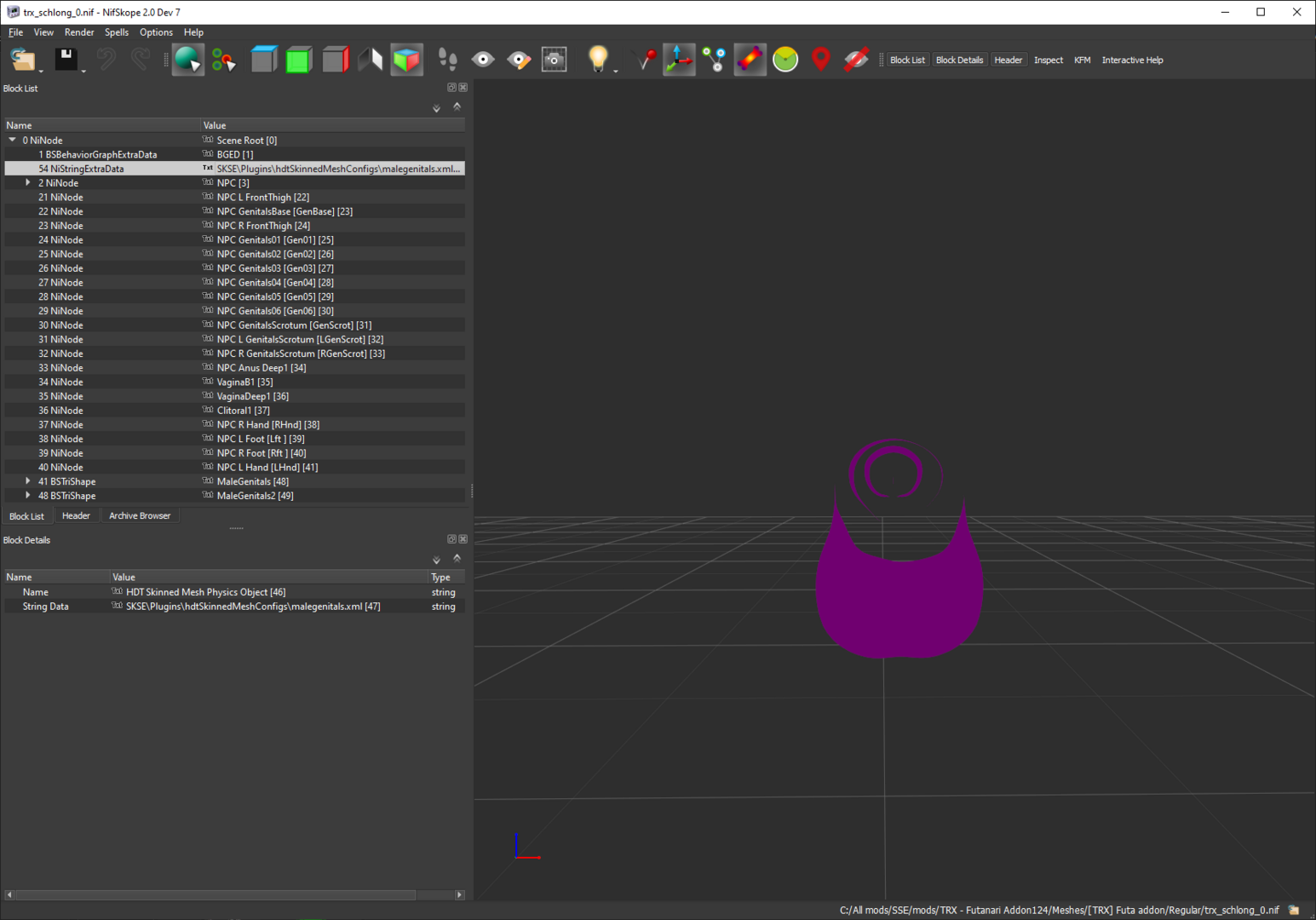Activate the Select Object sphere tool

pos(187,60)
